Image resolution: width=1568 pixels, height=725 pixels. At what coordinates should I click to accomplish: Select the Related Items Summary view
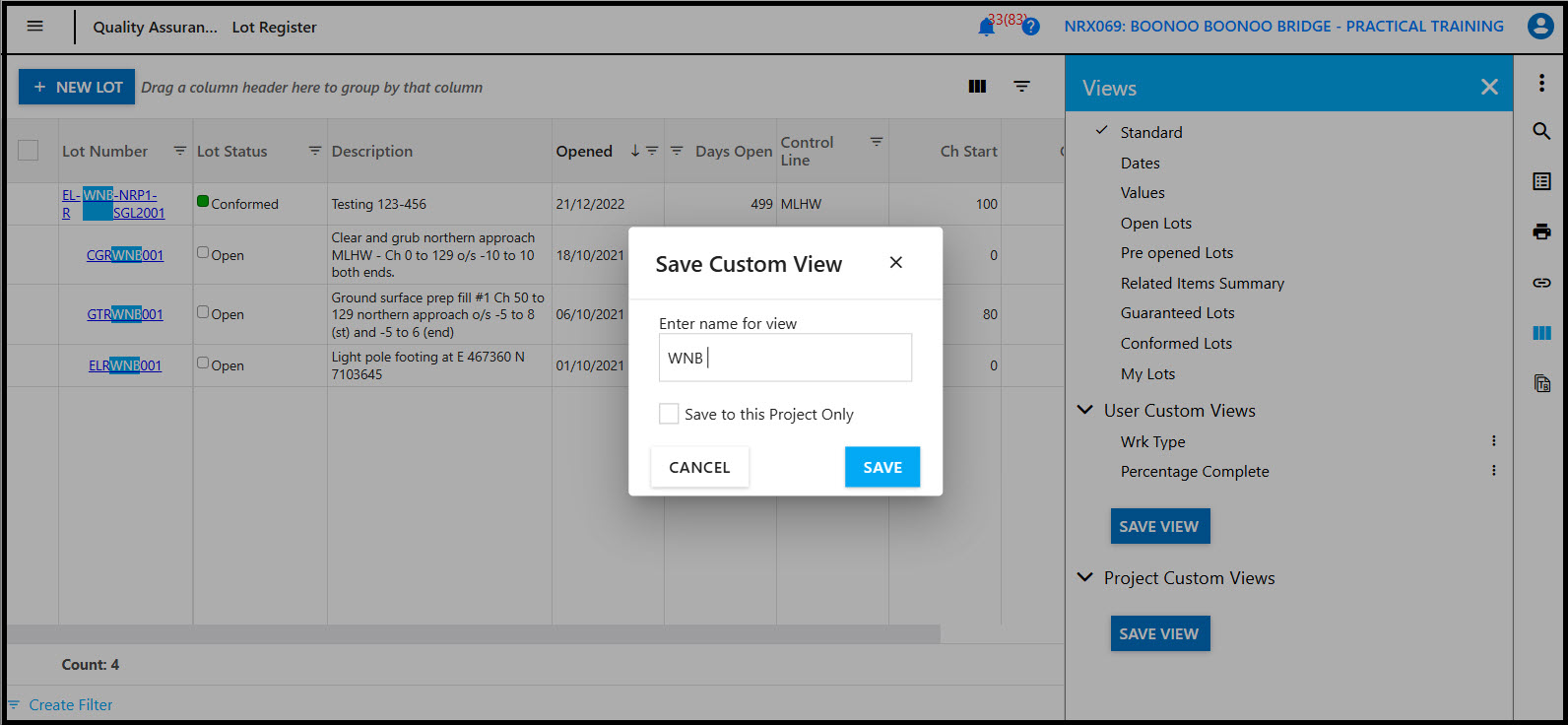1202,283
